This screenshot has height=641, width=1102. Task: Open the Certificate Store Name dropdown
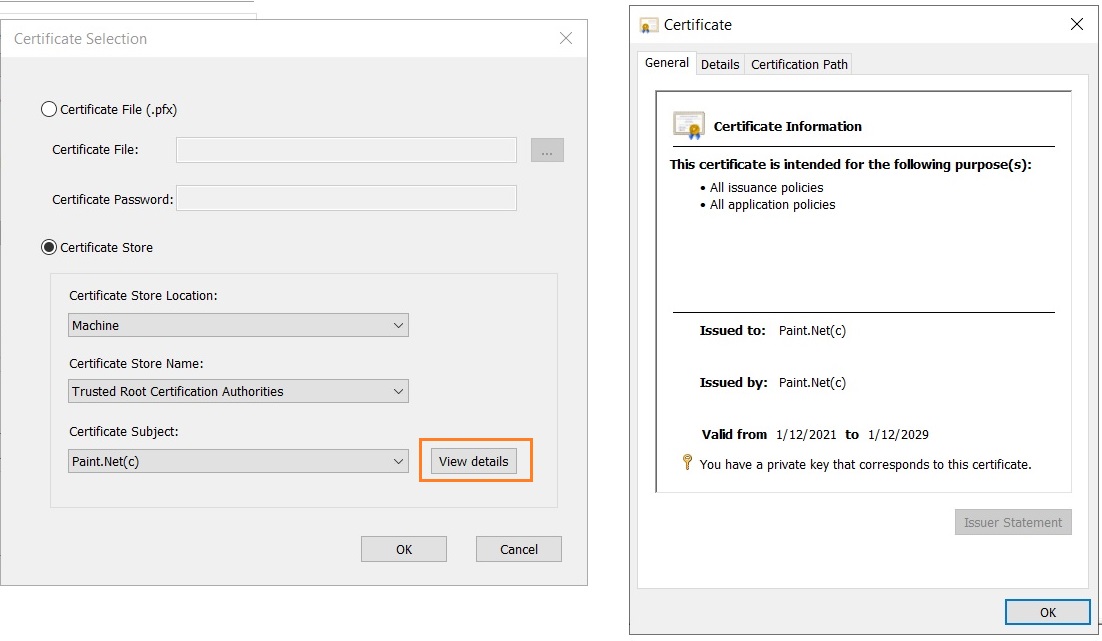click(238, 391)
